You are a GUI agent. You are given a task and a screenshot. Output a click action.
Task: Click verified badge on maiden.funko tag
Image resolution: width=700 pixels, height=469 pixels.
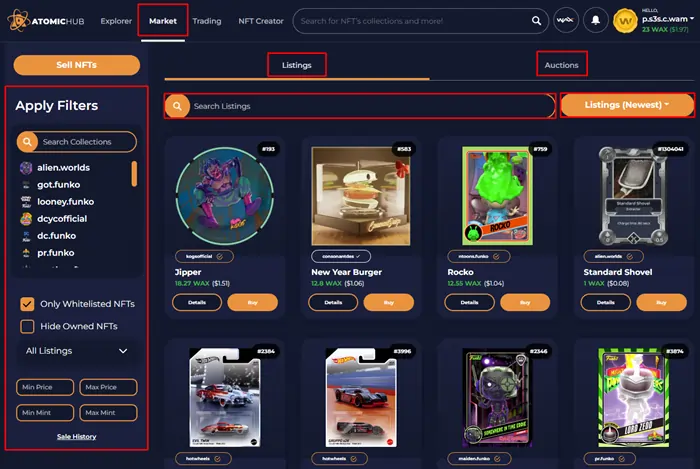pyautogui.click(x=497, y=458)
